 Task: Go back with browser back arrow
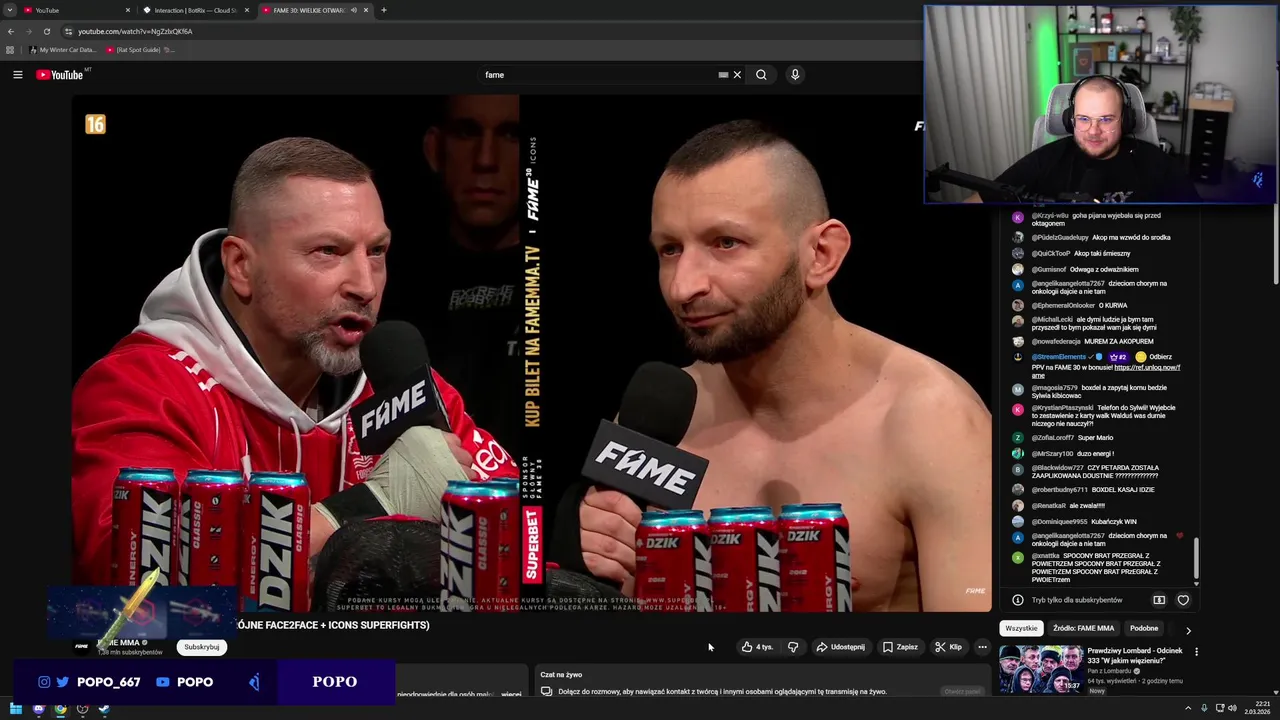11,31
